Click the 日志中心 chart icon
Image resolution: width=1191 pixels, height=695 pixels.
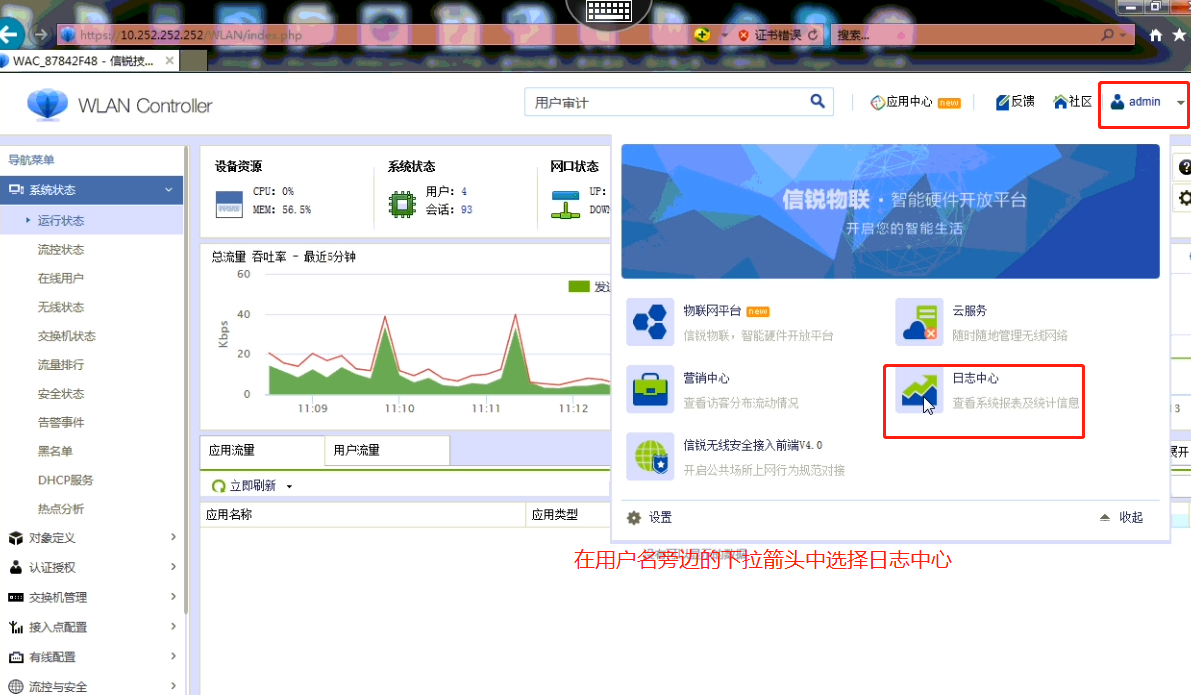918,390
